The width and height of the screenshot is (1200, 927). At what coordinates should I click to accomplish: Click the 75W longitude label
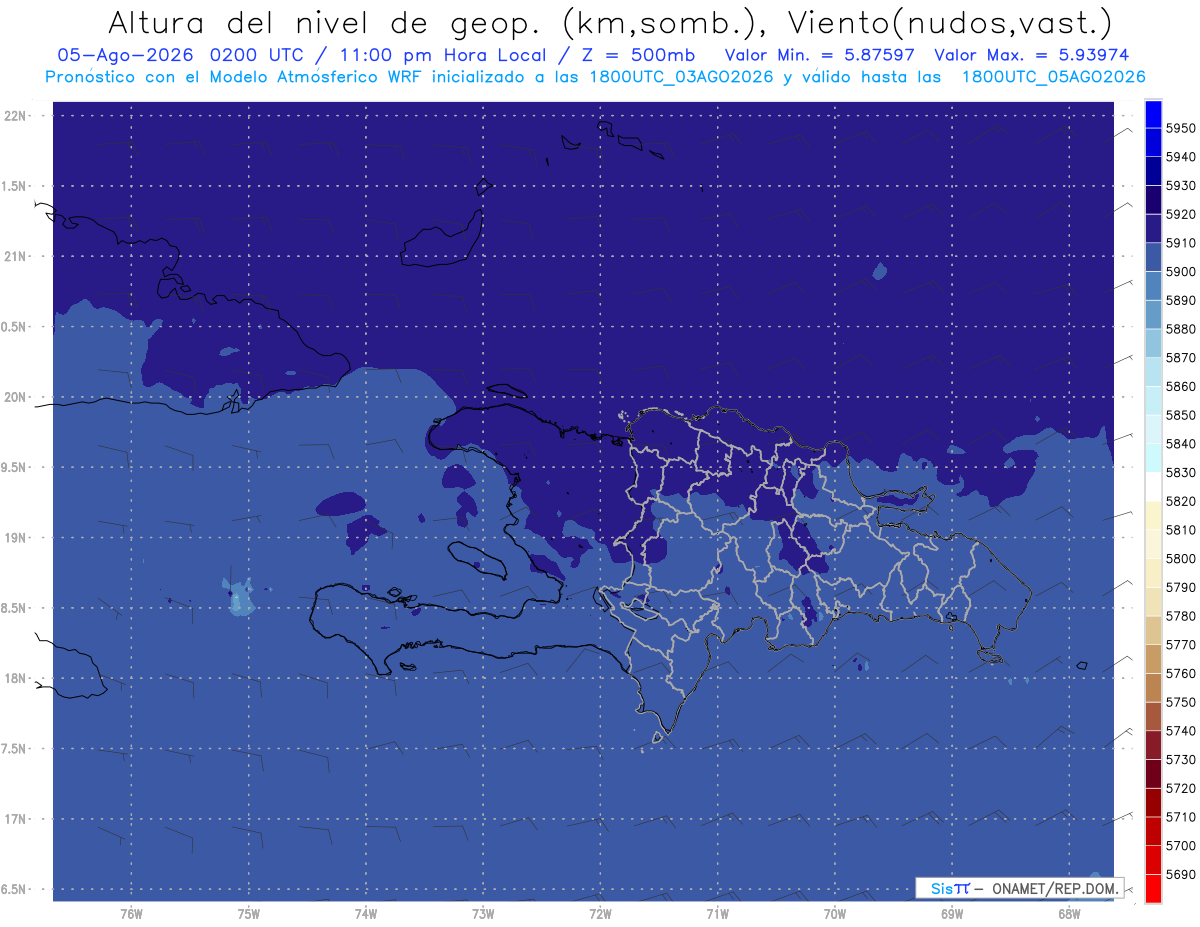pyautogui.click(x=249, y=914)
